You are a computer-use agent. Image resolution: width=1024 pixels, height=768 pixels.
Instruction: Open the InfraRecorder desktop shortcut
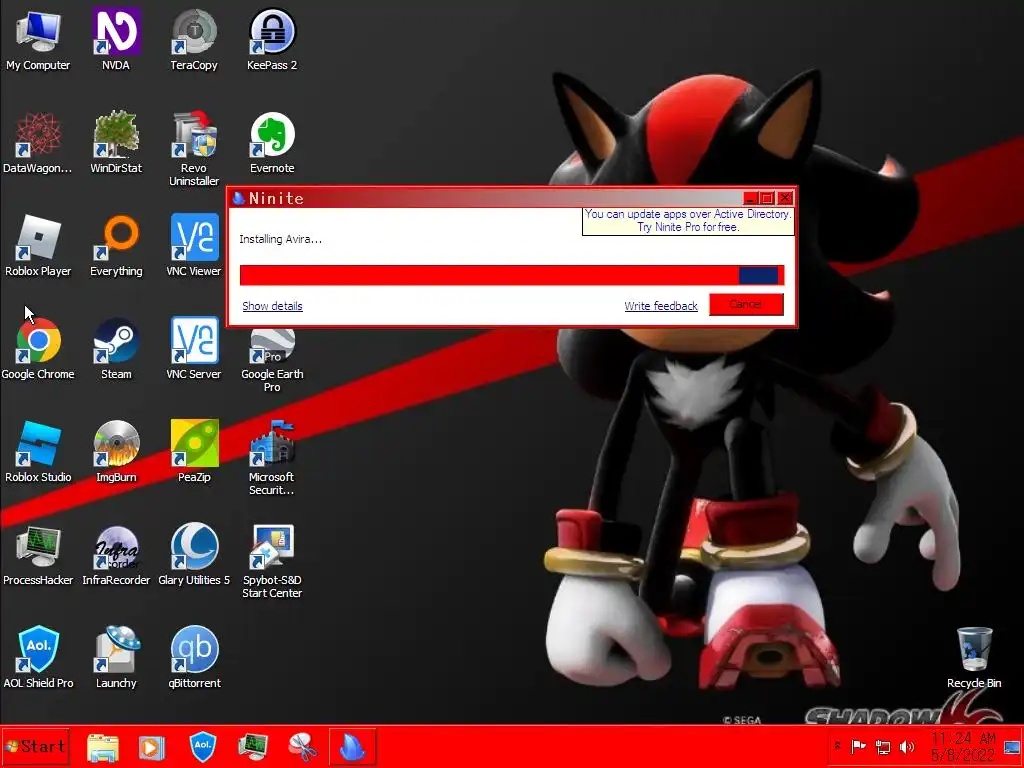[x=116, y=555]
